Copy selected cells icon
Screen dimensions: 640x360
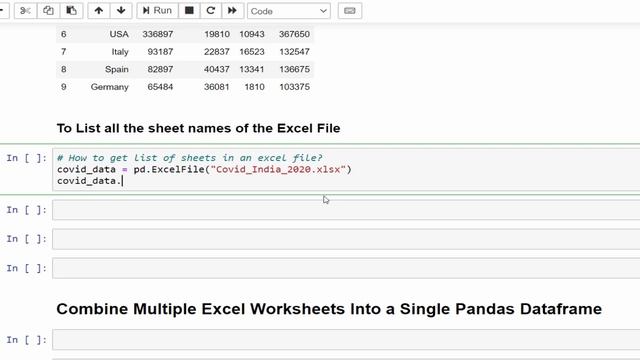point(48,11)
